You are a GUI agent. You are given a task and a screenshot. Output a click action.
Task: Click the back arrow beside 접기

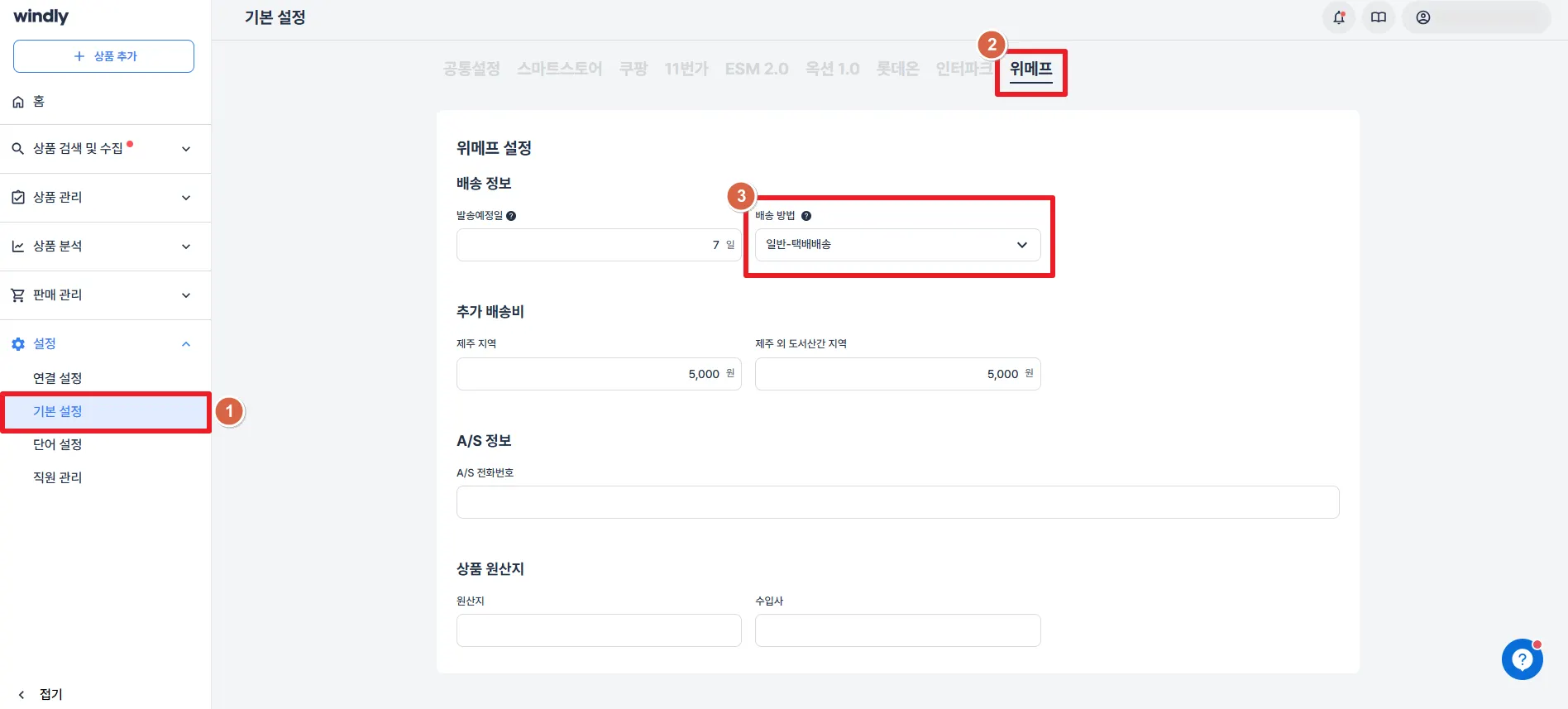pos(22,695)
